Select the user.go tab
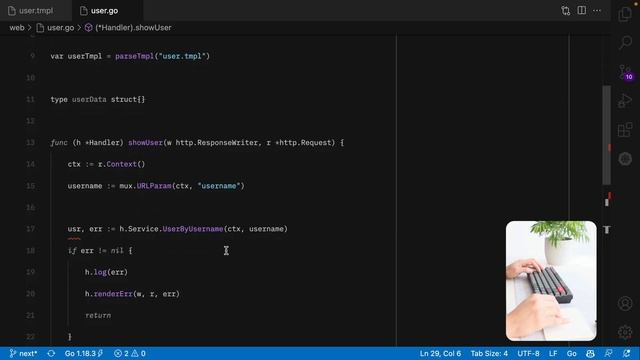Viewport: 640px width, 360px height. click(x=104, y=11)
